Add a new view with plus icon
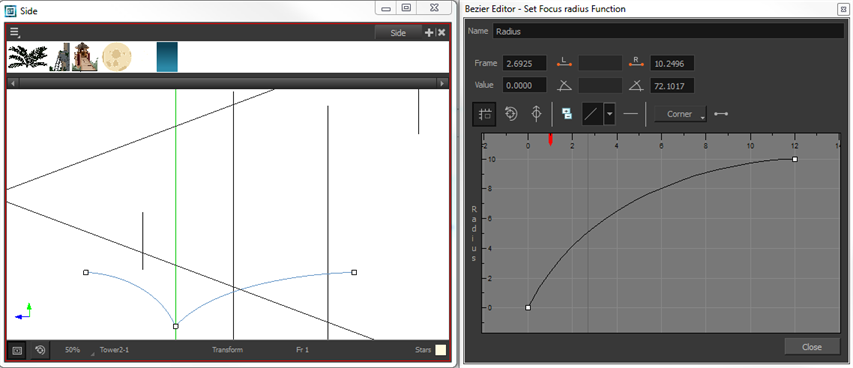The width and height of the screenshot is (853, 368). click(x=429, y=33)
